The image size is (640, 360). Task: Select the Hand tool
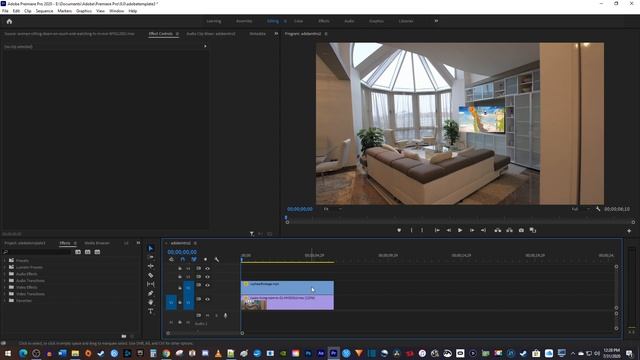point(151,302)
